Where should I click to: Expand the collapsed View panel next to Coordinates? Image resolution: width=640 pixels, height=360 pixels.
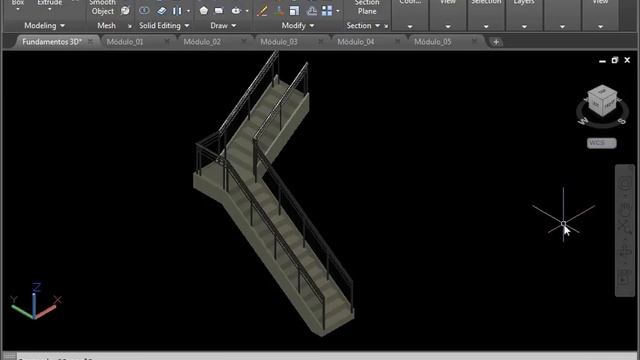coord(448,27)
